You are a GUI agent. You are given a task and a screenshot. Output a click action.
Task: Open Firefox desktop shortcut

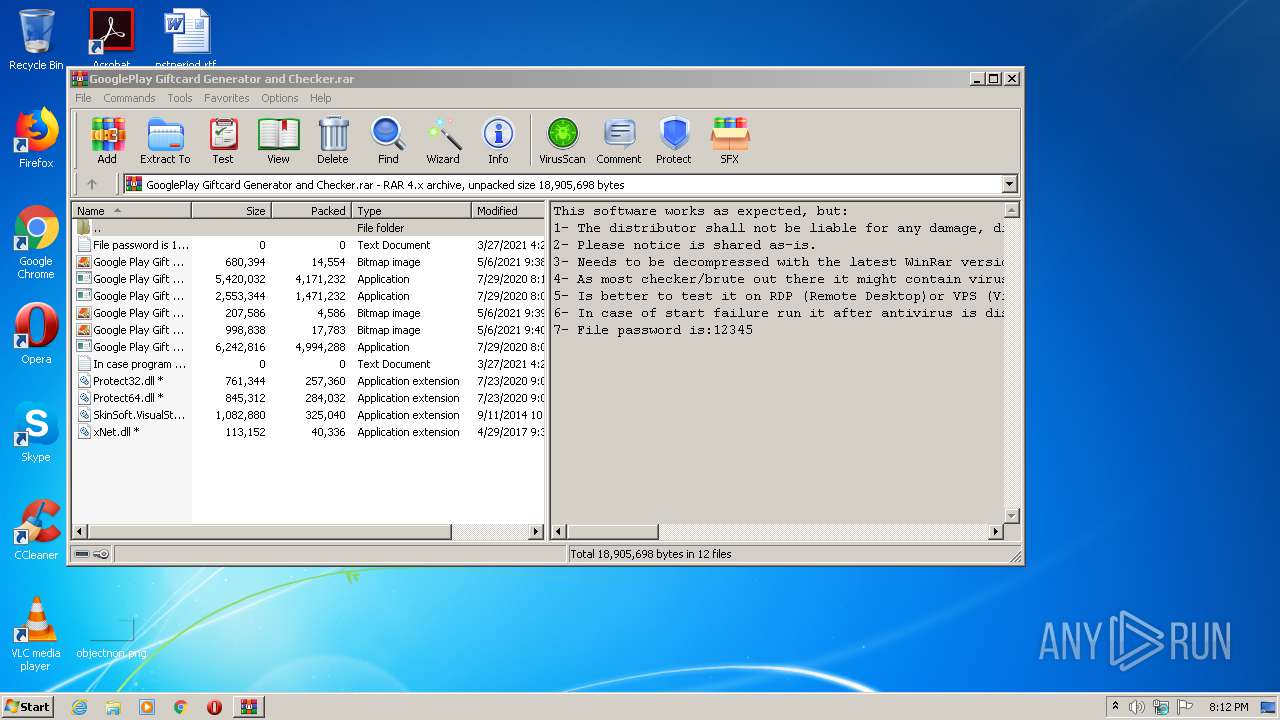point(36,138)
